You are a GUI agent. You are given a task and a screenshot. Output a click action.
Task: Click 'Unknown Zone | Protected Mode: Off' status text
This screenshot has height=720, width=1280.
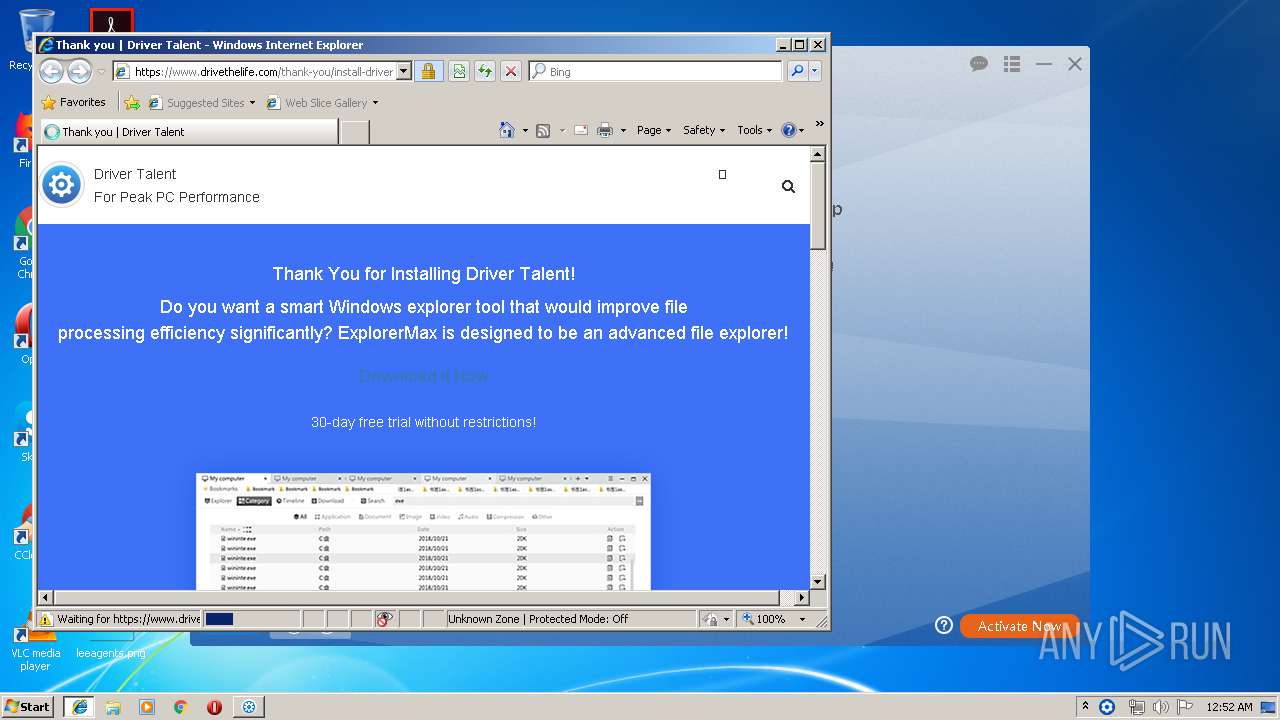pos(538,619)
